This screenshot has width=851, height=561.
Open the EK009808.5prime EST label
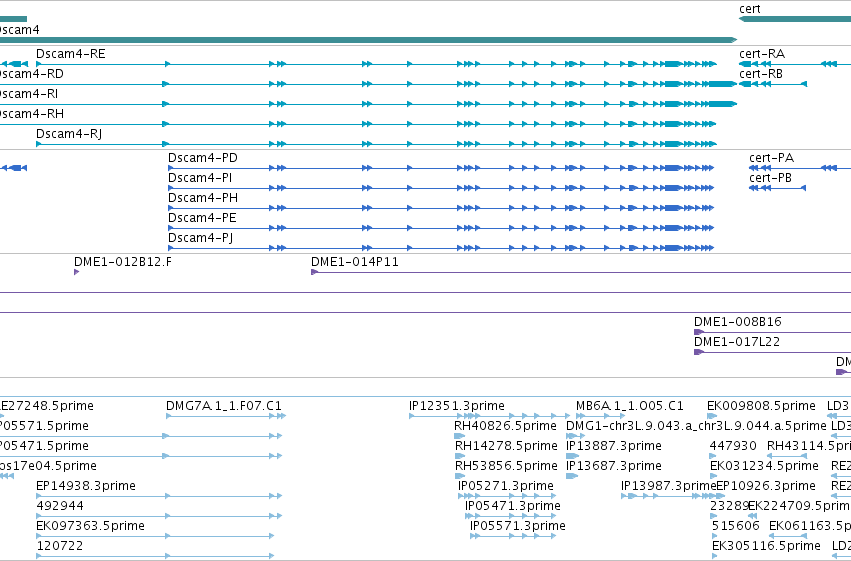click(x=761, y=406)
